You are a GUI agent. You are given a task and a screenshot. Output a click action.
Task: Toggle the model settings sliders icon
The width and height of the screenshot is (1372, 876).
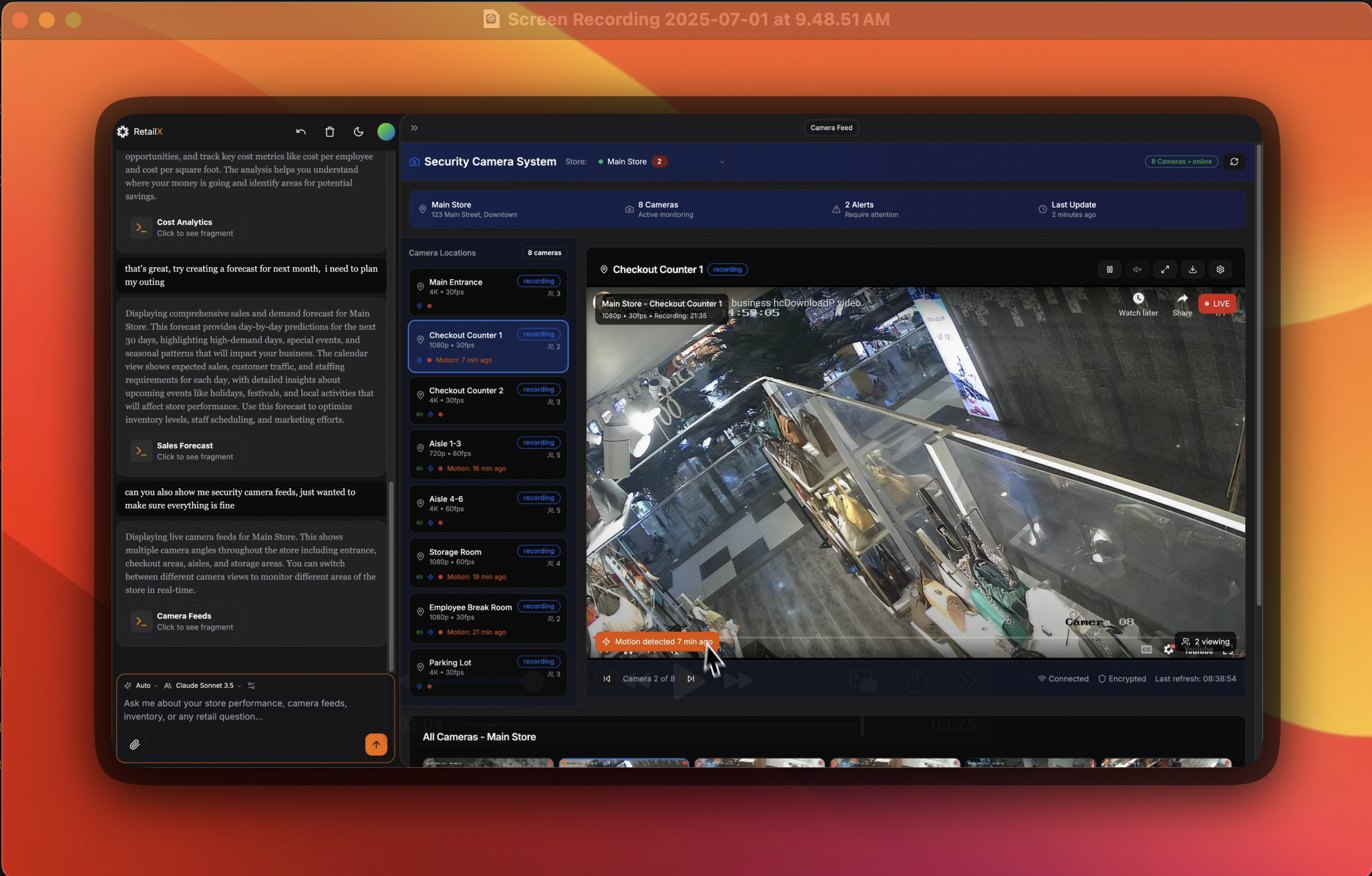[251, 686]
